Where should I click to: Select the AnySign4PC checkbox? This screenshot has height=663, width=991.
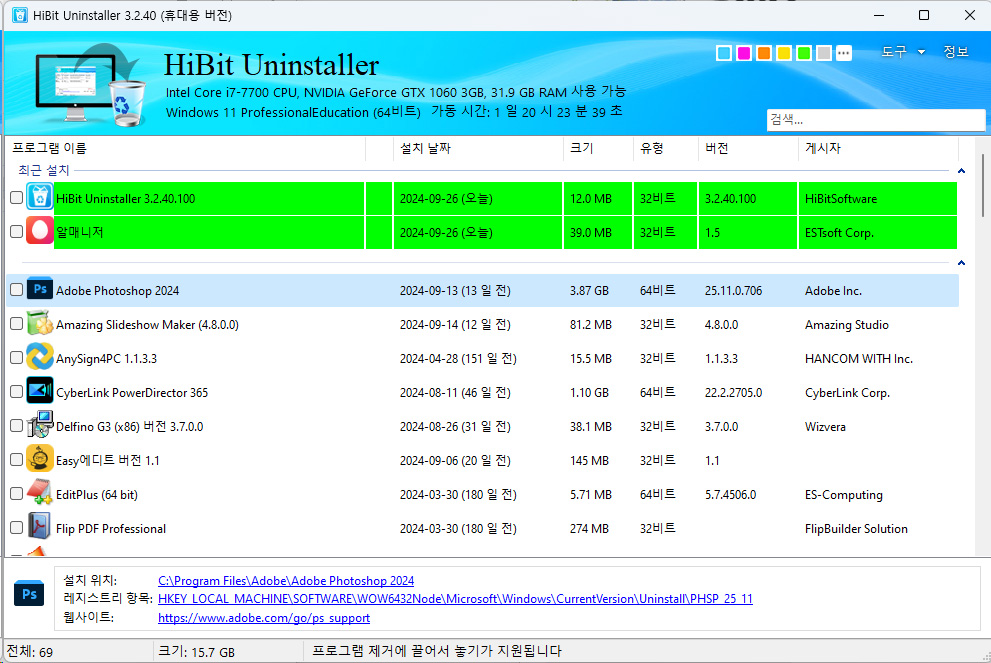[16, 358]
